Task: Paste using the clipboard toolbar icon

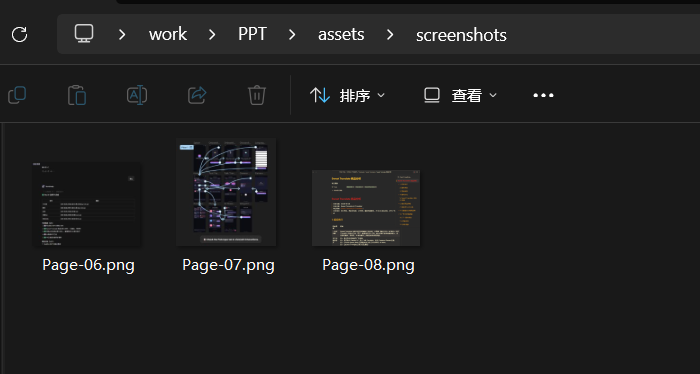Action: pos(77,95)
